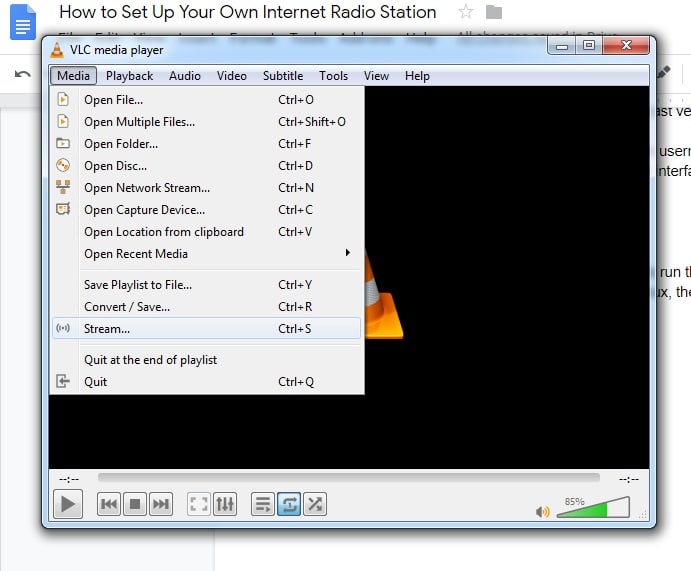Choose Open Network Stream...
Image resolution: width=691 pixels, height=571 pixels.
tap(206, 188)
